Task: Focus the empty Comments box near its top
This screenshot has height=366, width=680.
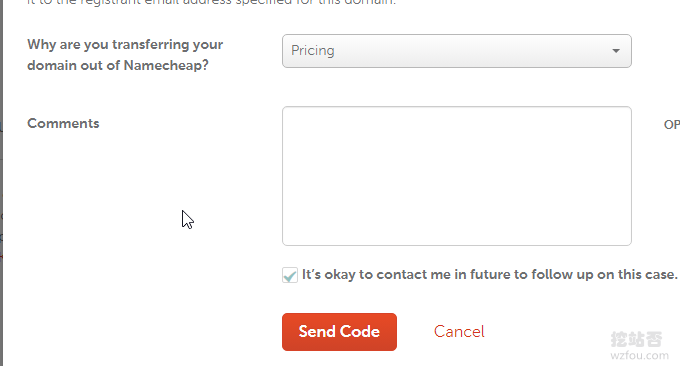Action: click(457, 119)
